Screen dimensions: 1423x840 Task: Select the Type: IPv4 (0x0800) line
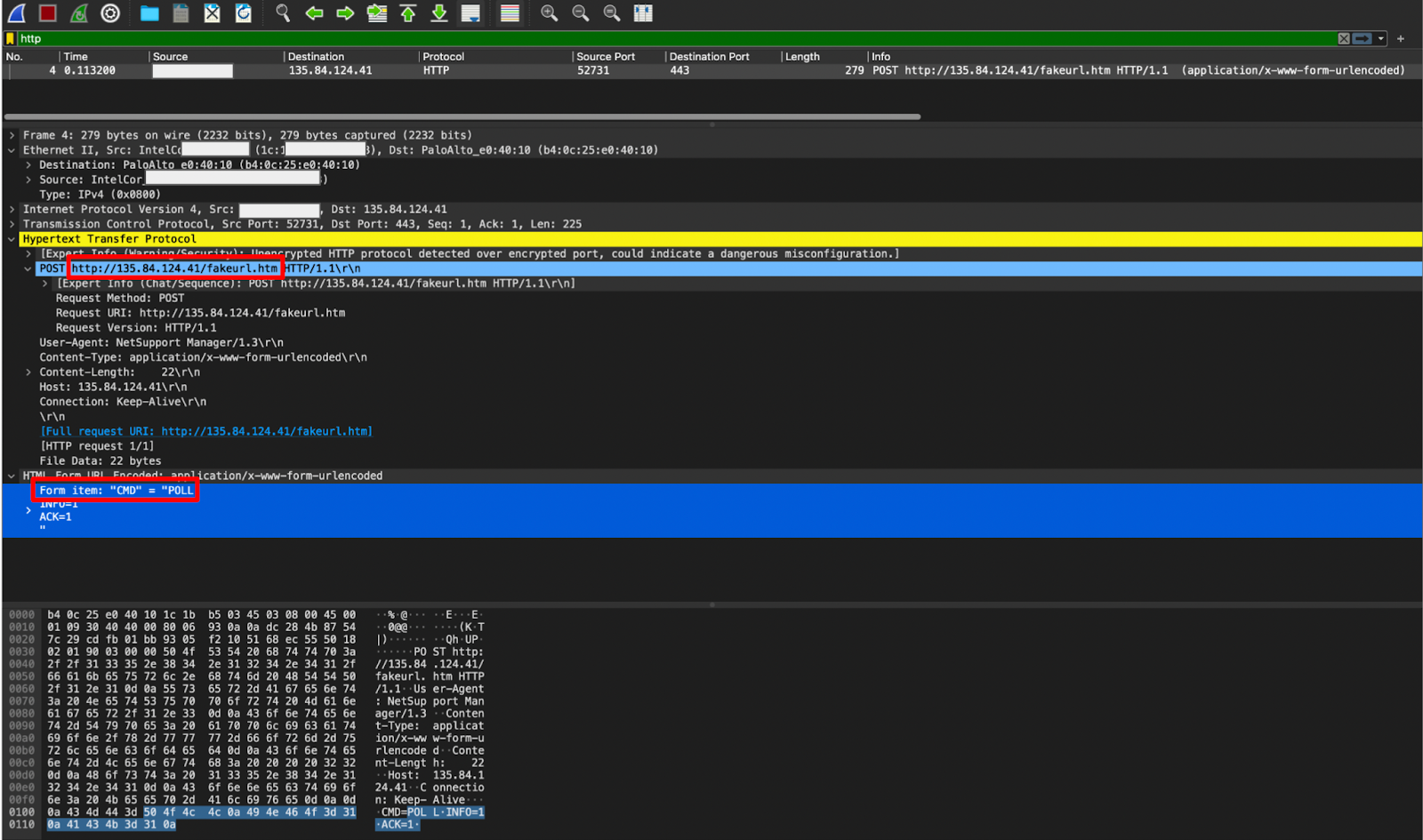point(100,195)
